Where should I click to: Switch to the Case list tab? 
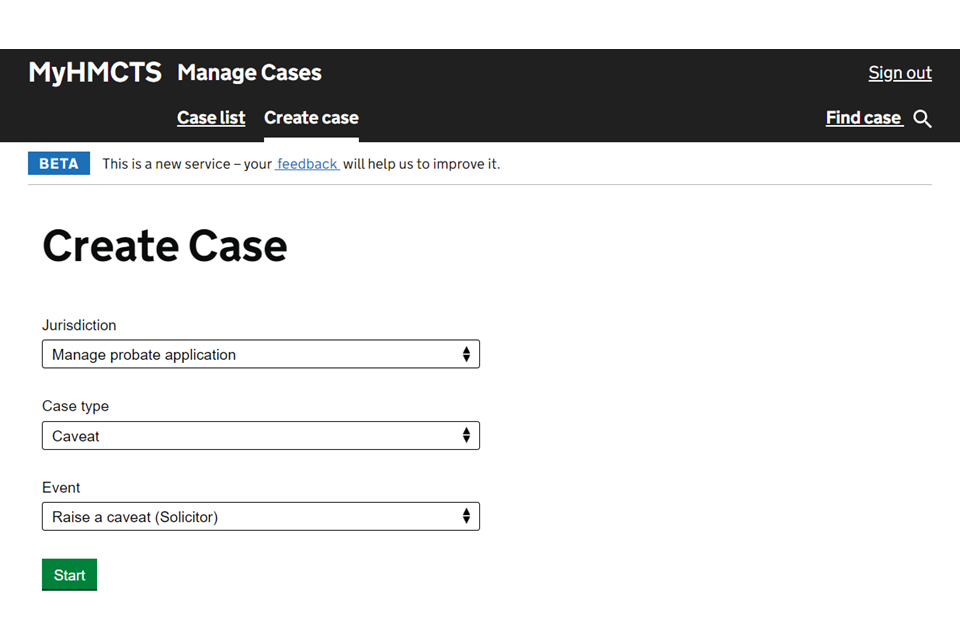[x=211, y=118]
